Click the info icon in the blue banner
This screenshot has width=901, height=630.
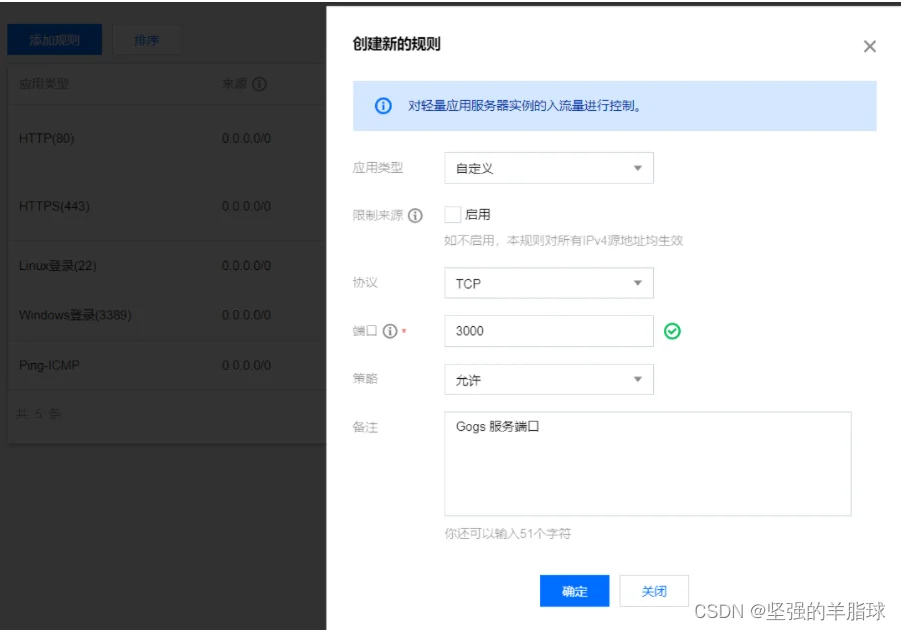383,106
